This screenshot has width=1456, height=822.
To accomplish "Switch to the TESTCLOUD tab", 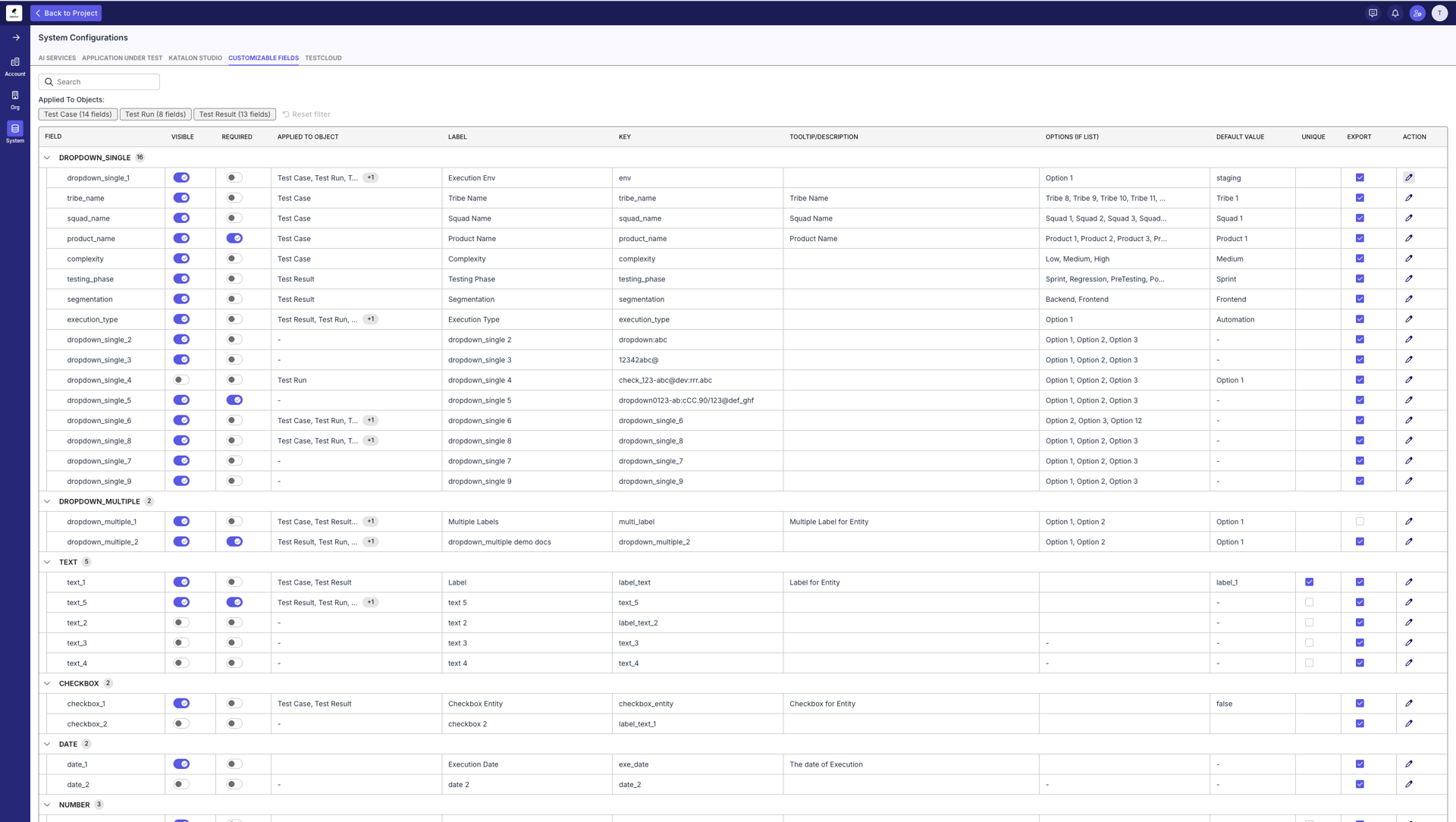I will point(323,58).
